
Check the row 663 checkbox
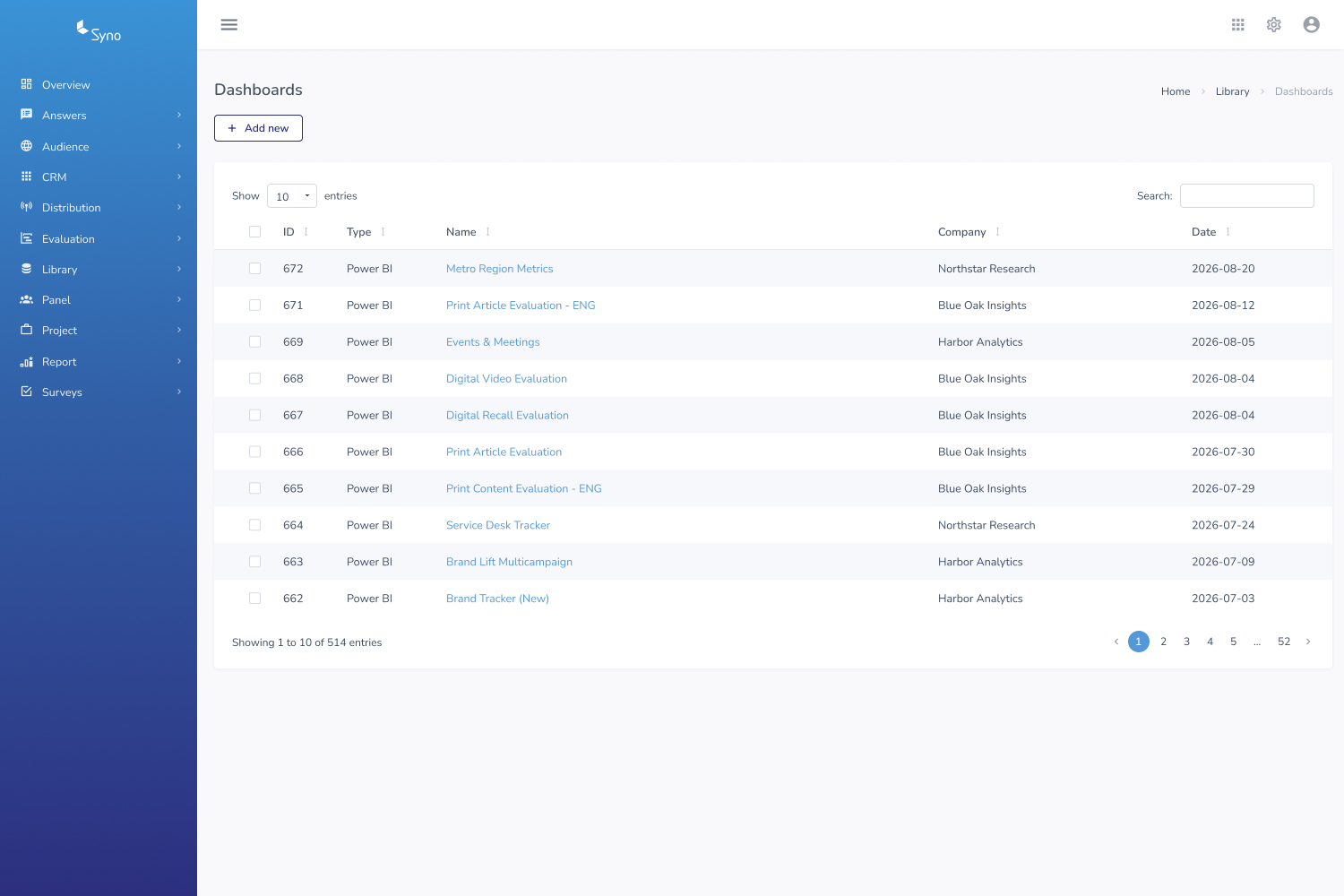pos(254,562)
